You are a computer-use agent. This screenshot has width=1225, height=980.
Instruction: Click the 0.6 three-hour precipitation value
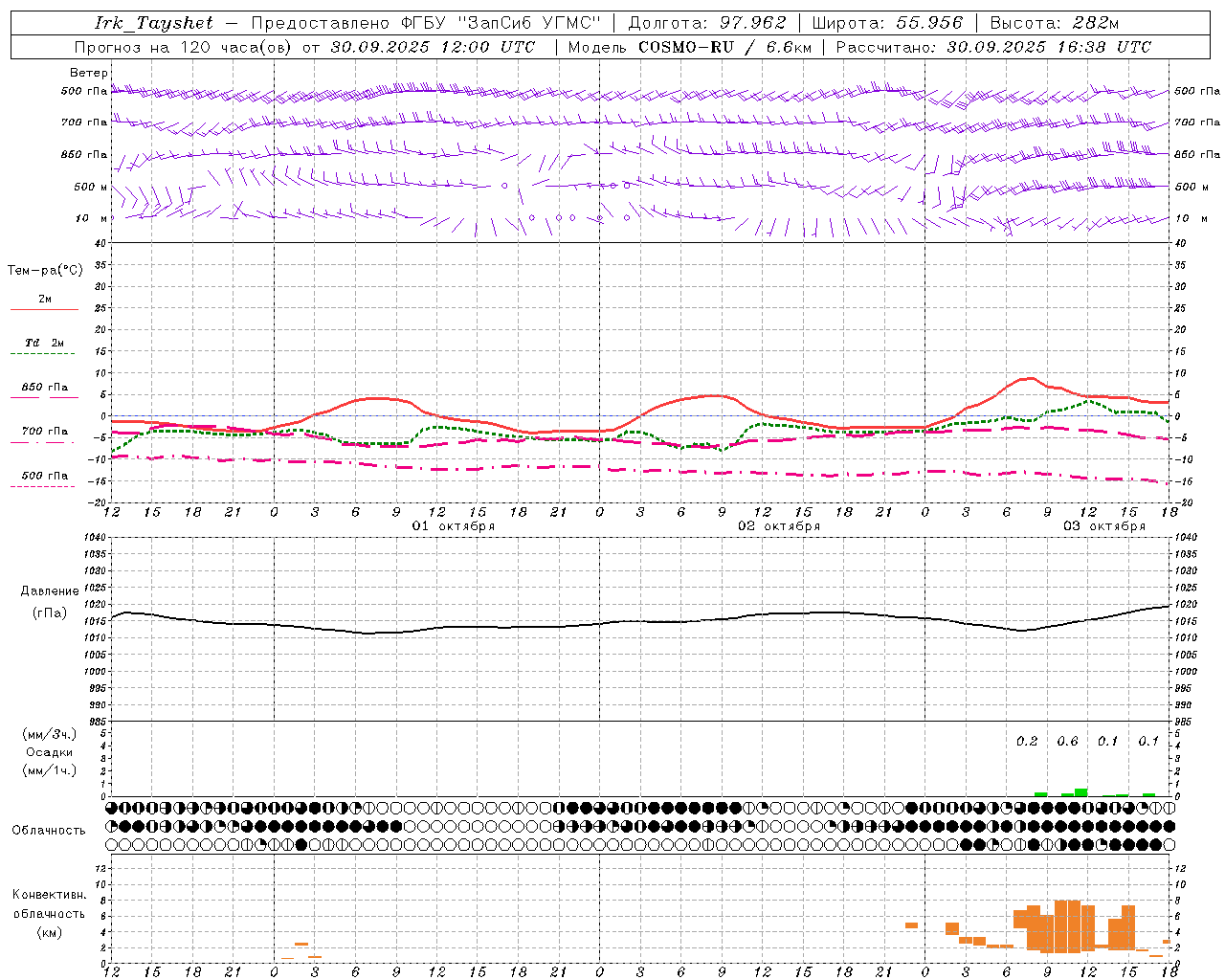click(1067, 741)
